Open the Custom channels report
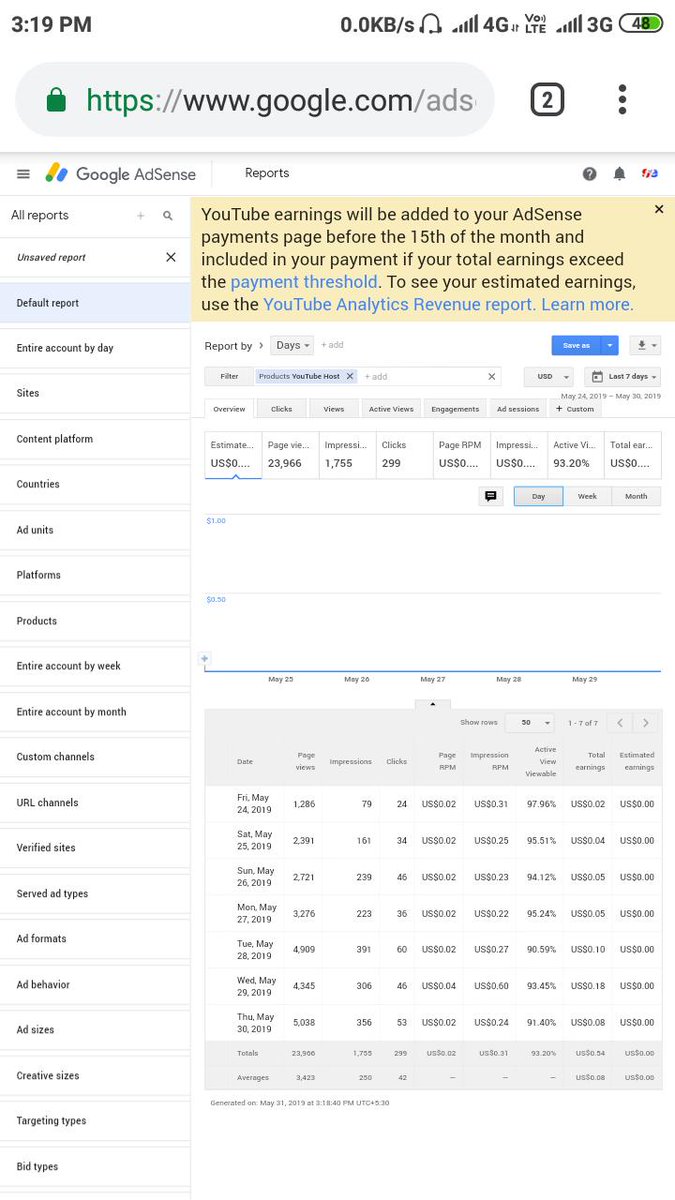The image size is (675, 1200). (x=95, y=757)
